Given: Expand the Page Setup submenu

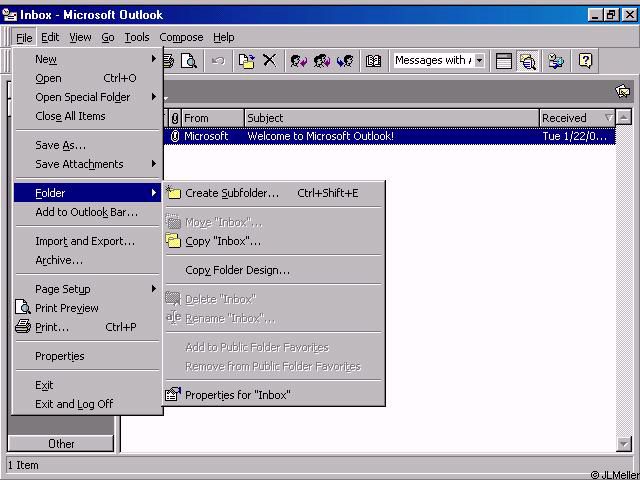Looking at the screenshot, I should click(x=87, y=289).
